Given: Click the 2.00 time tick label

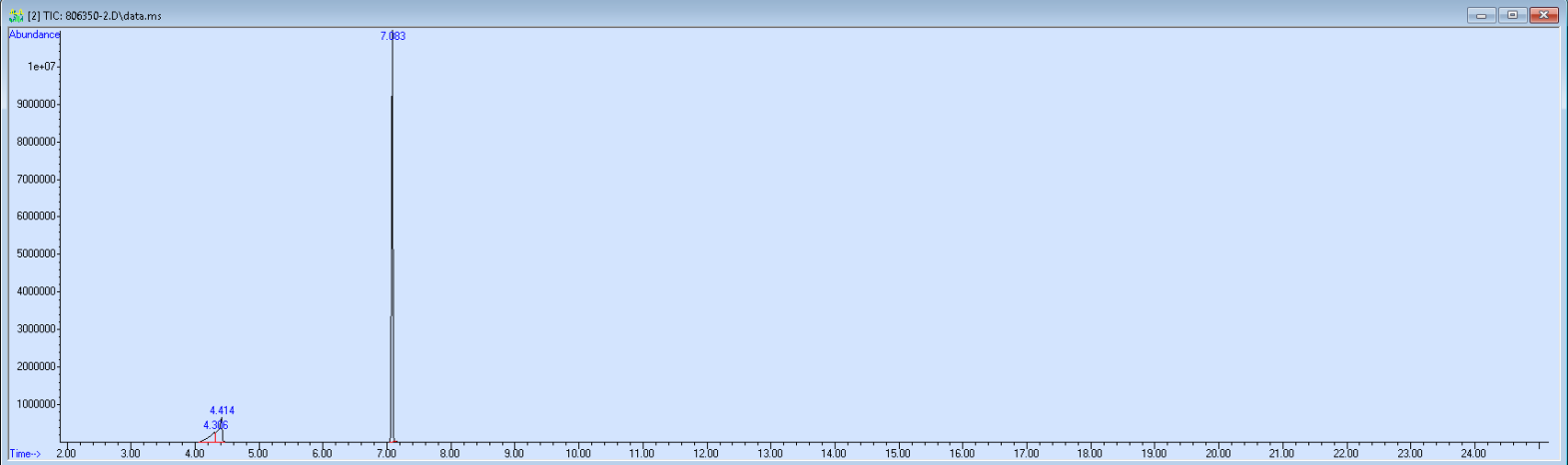Looking at the screenshot, I should tap(66, 454).
